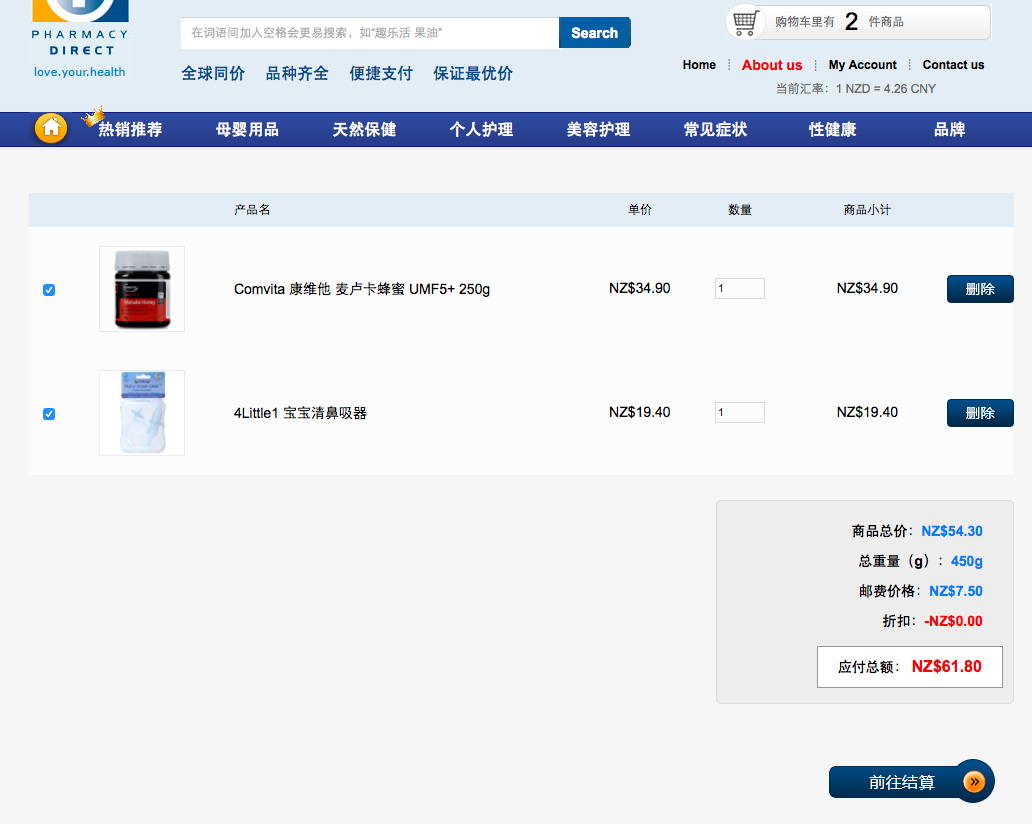Focus the product search field
Image resolution: width=1032 pixels, height=824 pixels.
(x=370, y=33)
